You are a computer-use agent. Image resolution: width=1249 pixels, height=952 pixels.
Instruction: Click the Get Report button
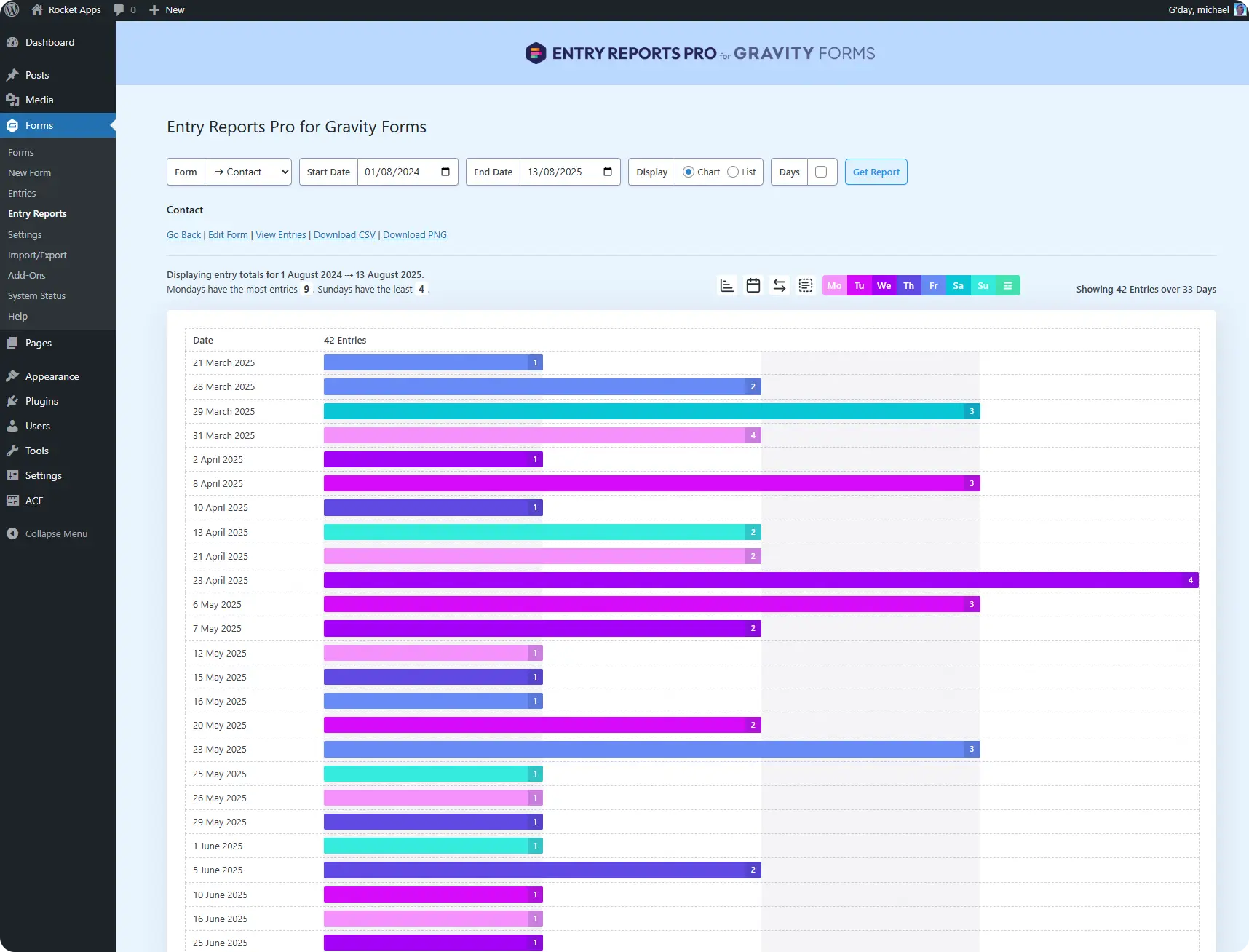click(876, 172)
